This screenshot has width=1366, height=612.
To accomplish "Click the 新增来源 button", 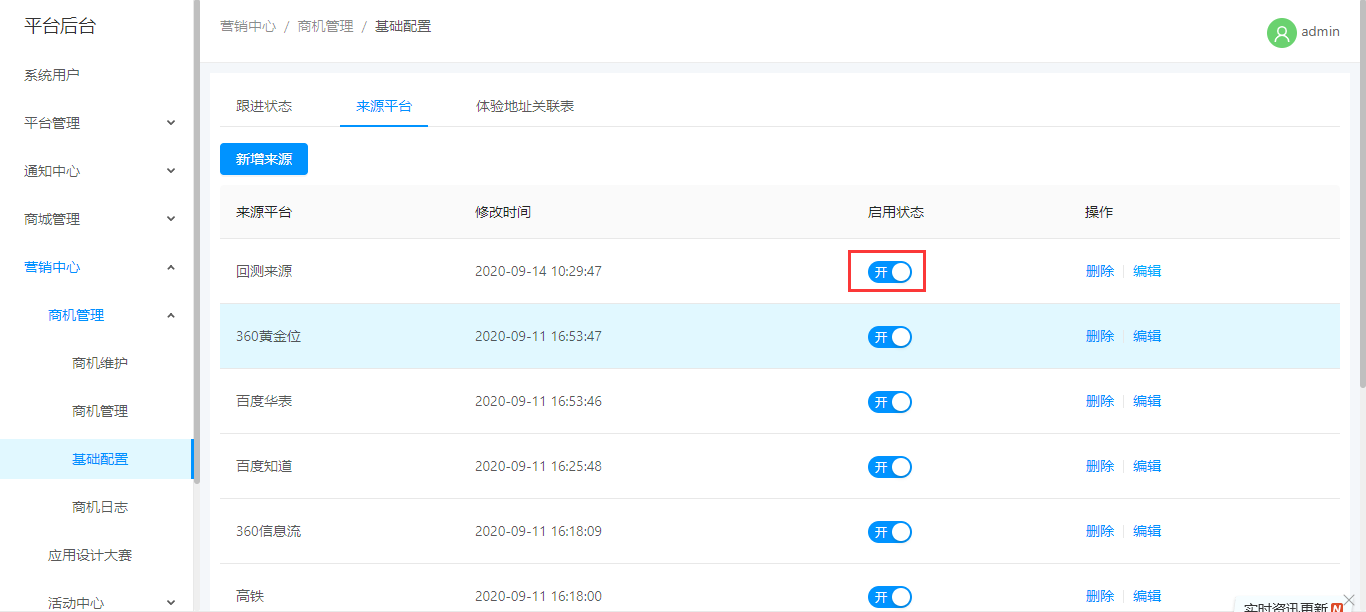I will pyautogui.click(x=264, y=159).
